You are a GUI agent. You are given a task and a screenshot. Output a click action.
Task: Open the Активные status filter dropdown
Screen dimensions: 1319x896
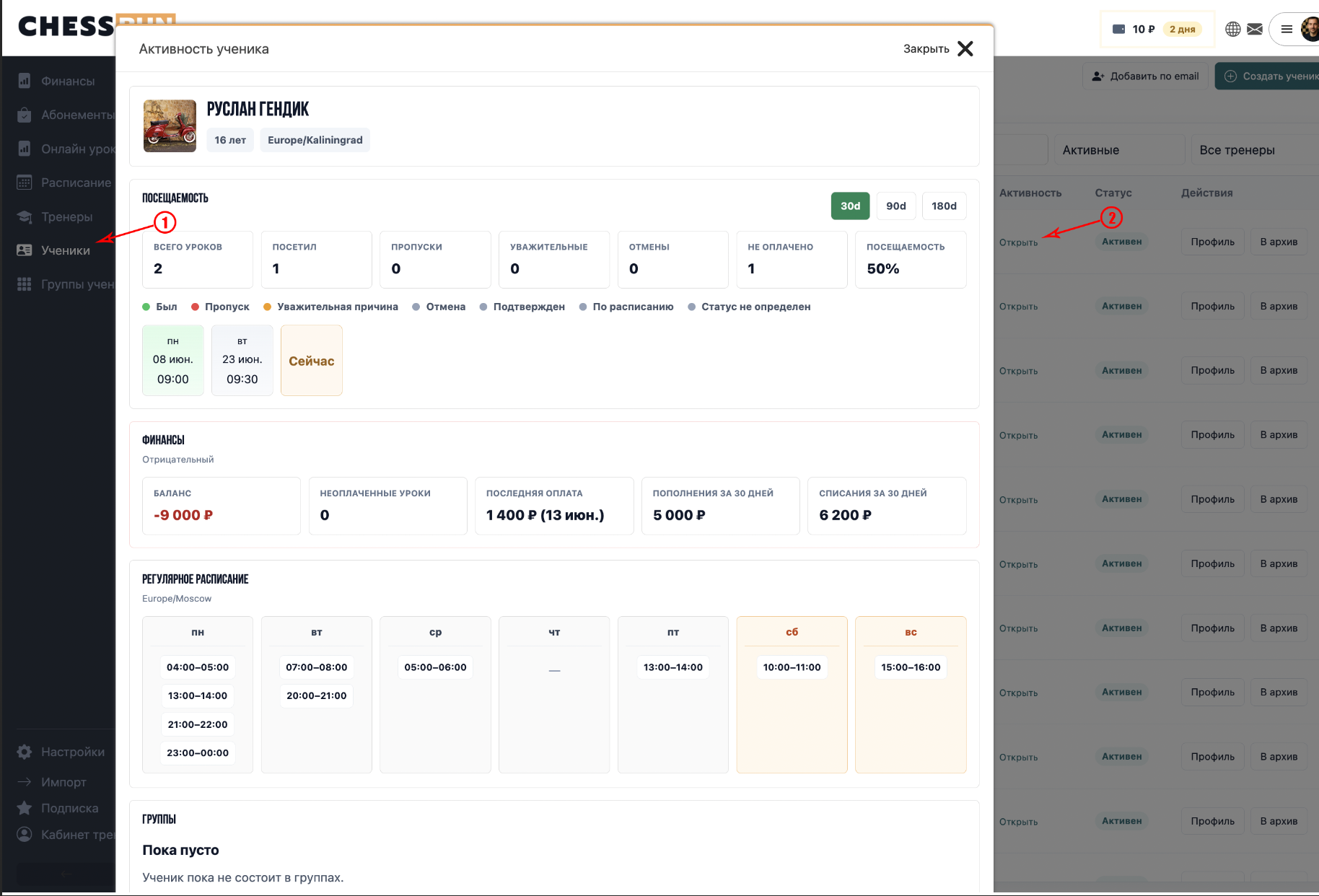coord(1119,150)
